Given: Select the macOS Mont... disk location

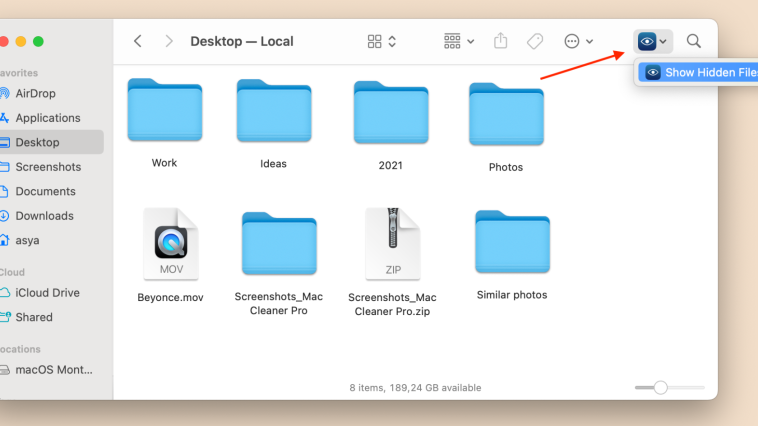Looking at the screenshot, I should coord(54,370).
